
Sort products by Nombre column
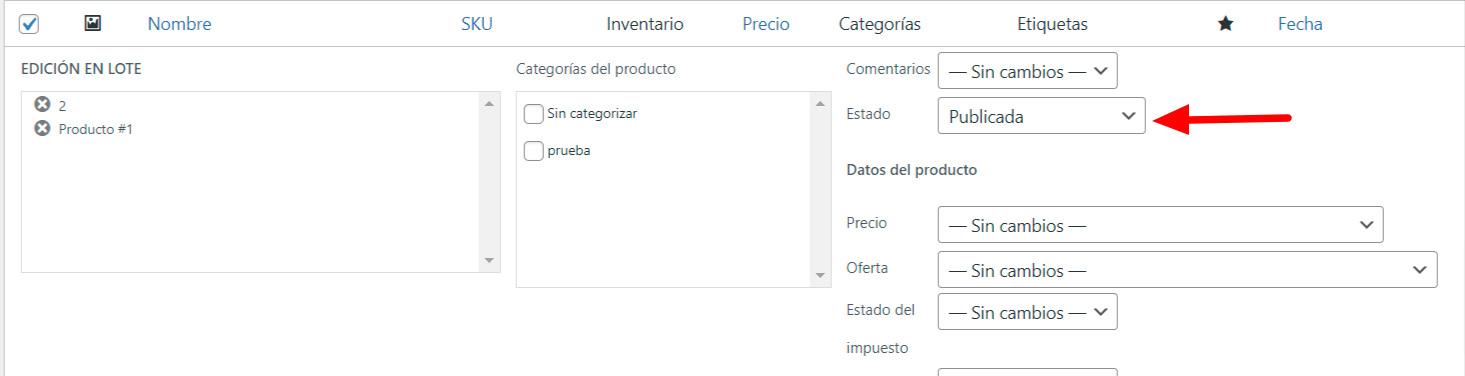click(x=179, y=24)
